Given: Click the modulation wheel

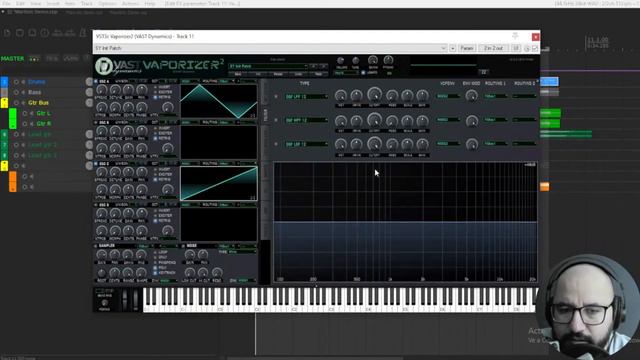Looking at the screenshot, I should click(x=136, y=300).
